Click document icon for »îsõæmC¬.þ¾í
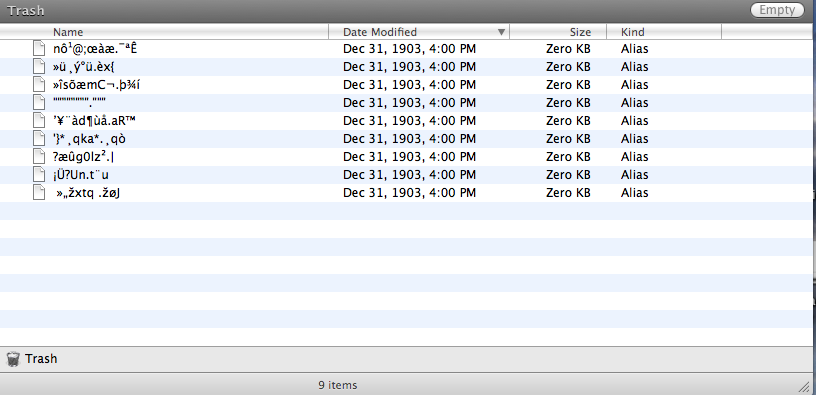Screen dimensions: 816x395 tap(39, 84)
